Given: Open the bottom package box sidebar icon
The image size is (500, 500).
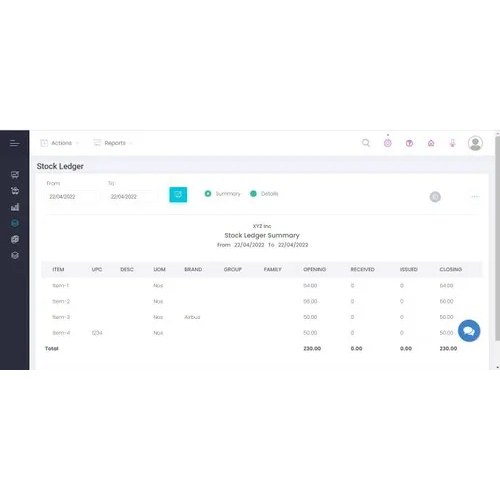Looking at the screenshot, I should (15, 255).
